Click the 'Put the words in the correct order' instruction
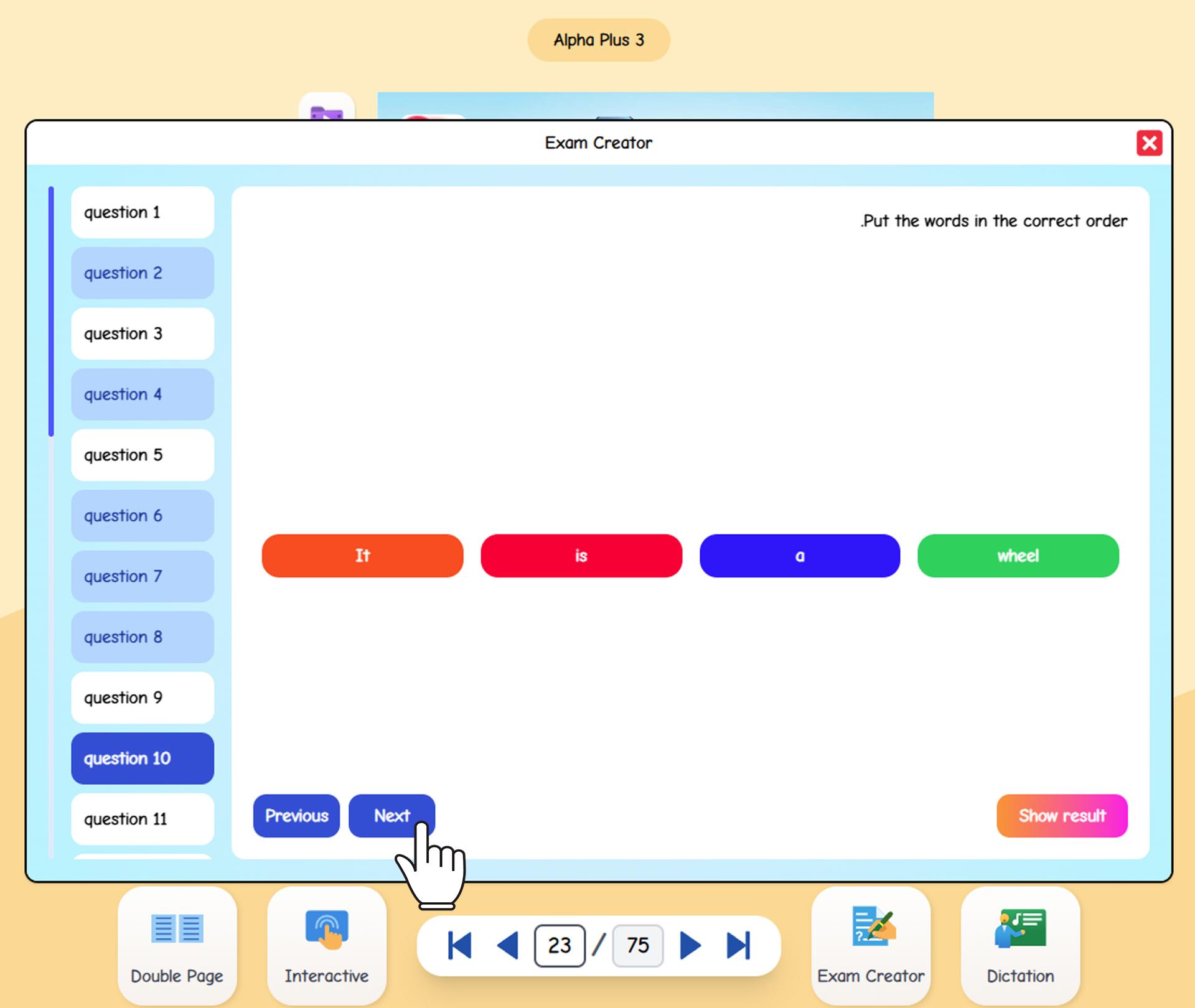The image size is (1195, 1008). pos(994,221)
